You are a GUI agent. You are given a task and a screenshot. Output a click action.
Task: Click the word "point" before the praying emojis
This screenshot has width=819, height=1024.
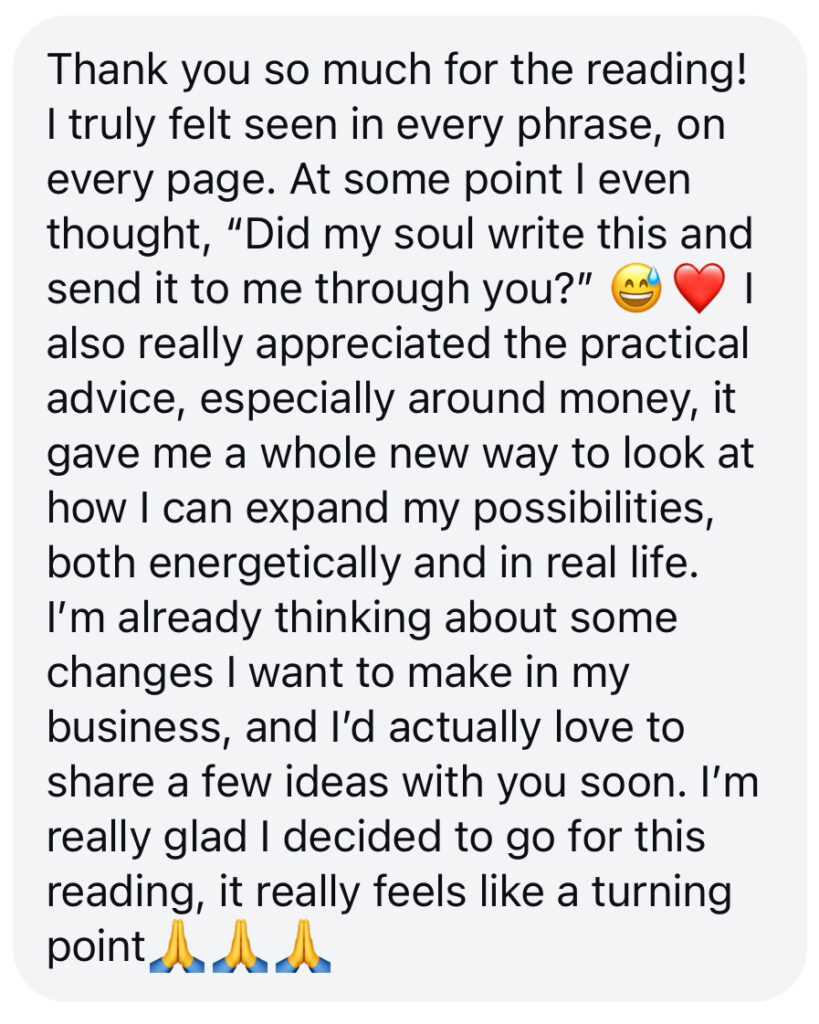point(96,947)
